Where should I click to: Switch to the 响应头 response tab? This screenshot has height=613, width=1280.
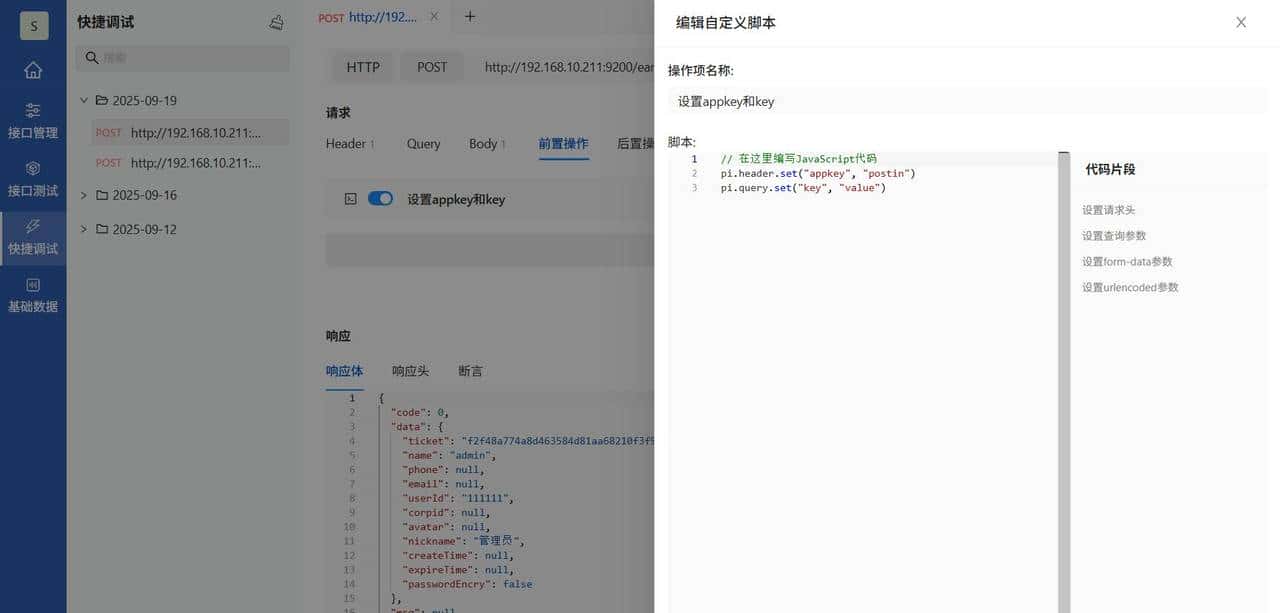[x=410, y=370]
